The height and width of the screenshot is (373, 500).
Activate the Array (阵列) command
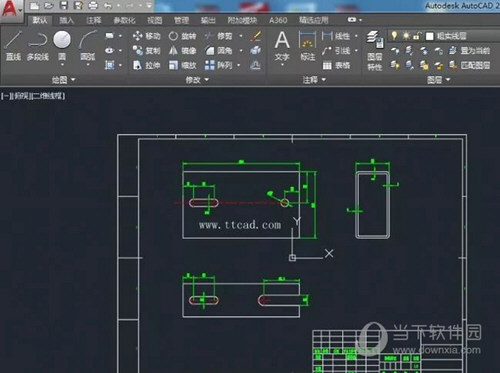pos(218,65)
